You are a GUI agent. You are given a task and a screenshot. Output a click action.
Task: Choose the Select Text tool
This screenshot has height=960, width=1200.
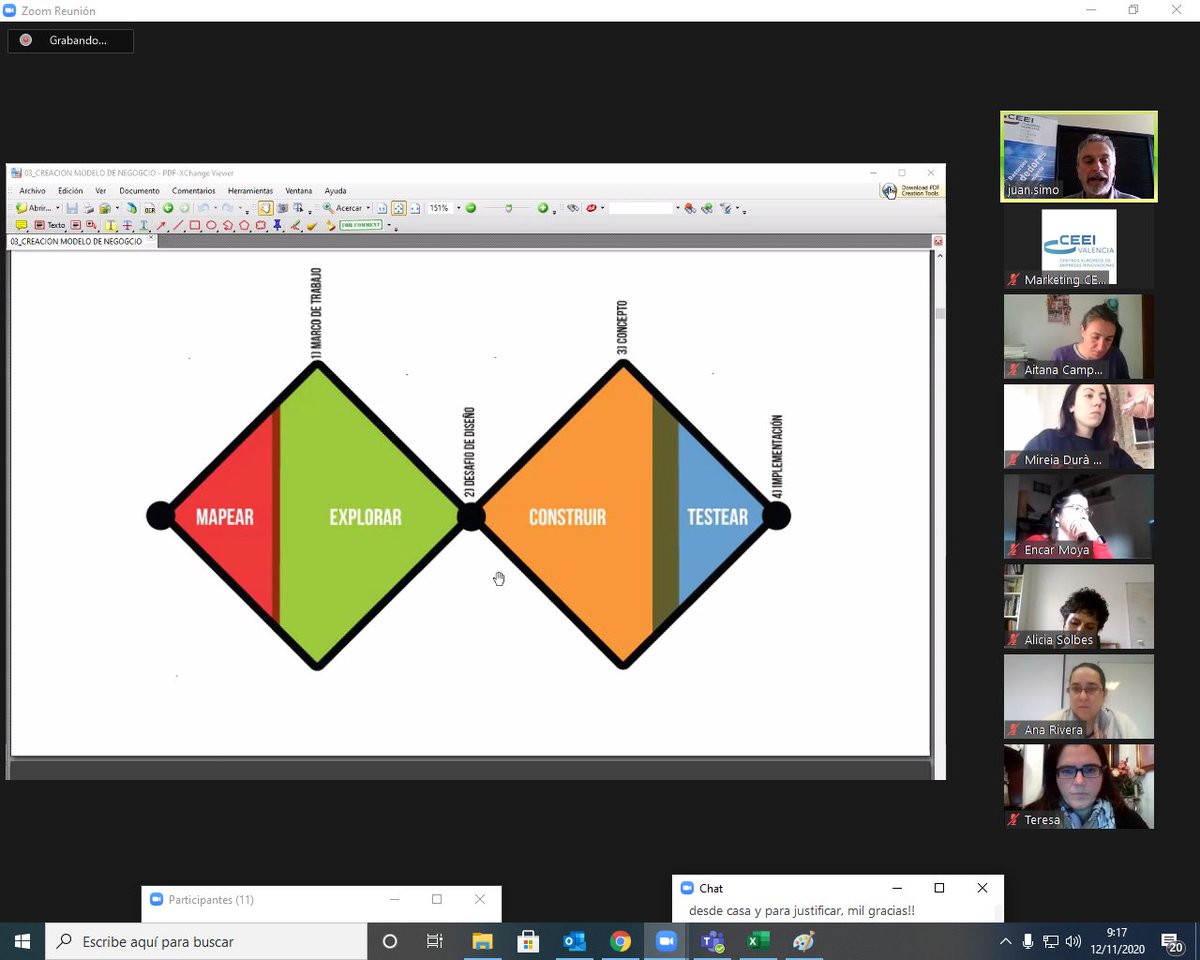click(298, 208)
